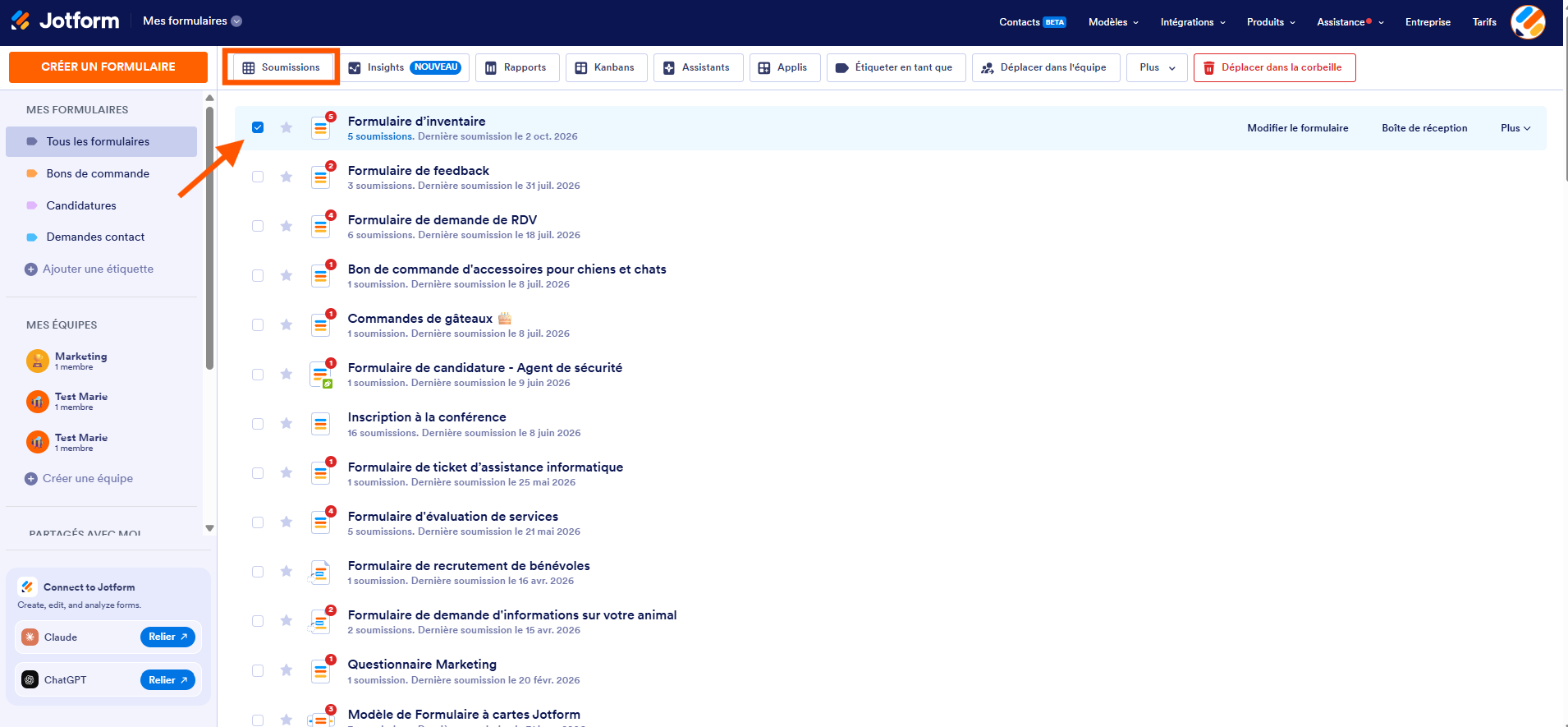Open the Mes formulaires dropdown
Screen dimensions: 1568x727
(x=192, y=21)
